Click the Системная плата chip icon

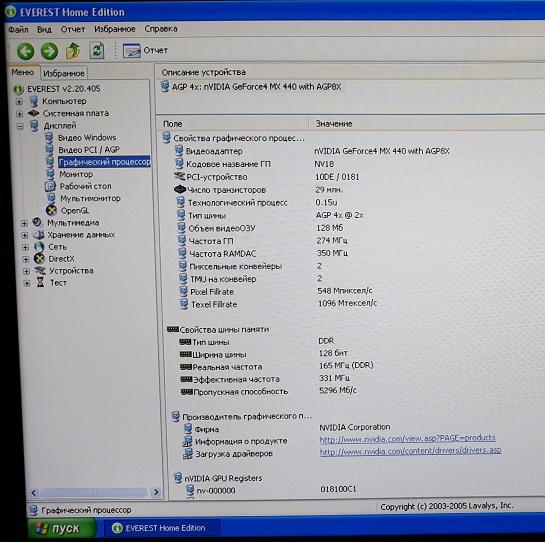point(34,113)
